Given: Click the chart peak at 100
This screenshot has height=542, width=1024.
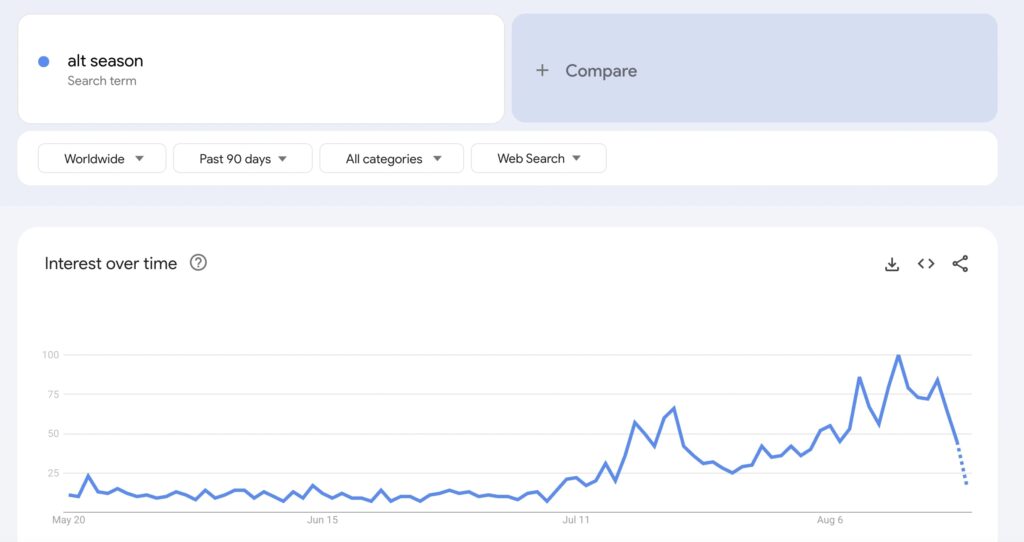Looking at the screenshot, I should (898, 355).
